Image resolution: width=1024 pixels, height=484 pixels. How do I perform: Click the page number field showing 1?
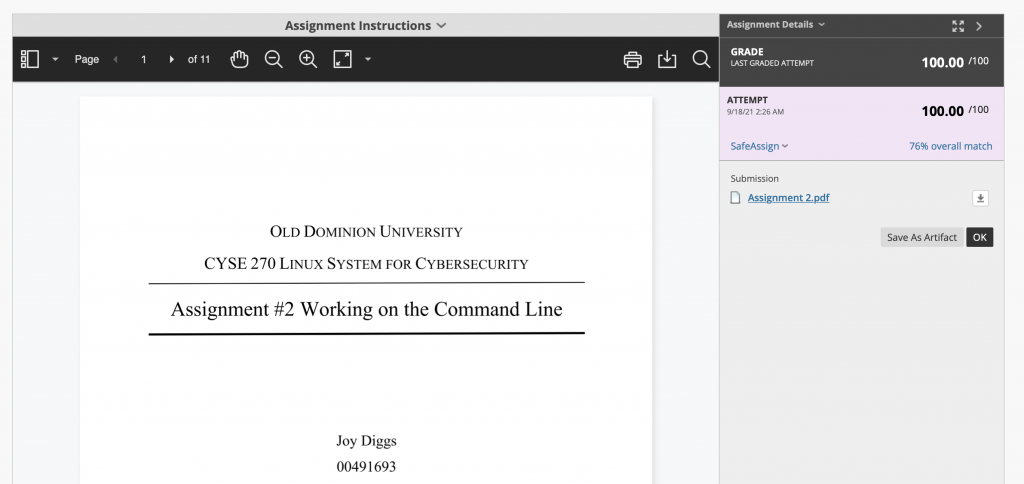click(144, 59)
